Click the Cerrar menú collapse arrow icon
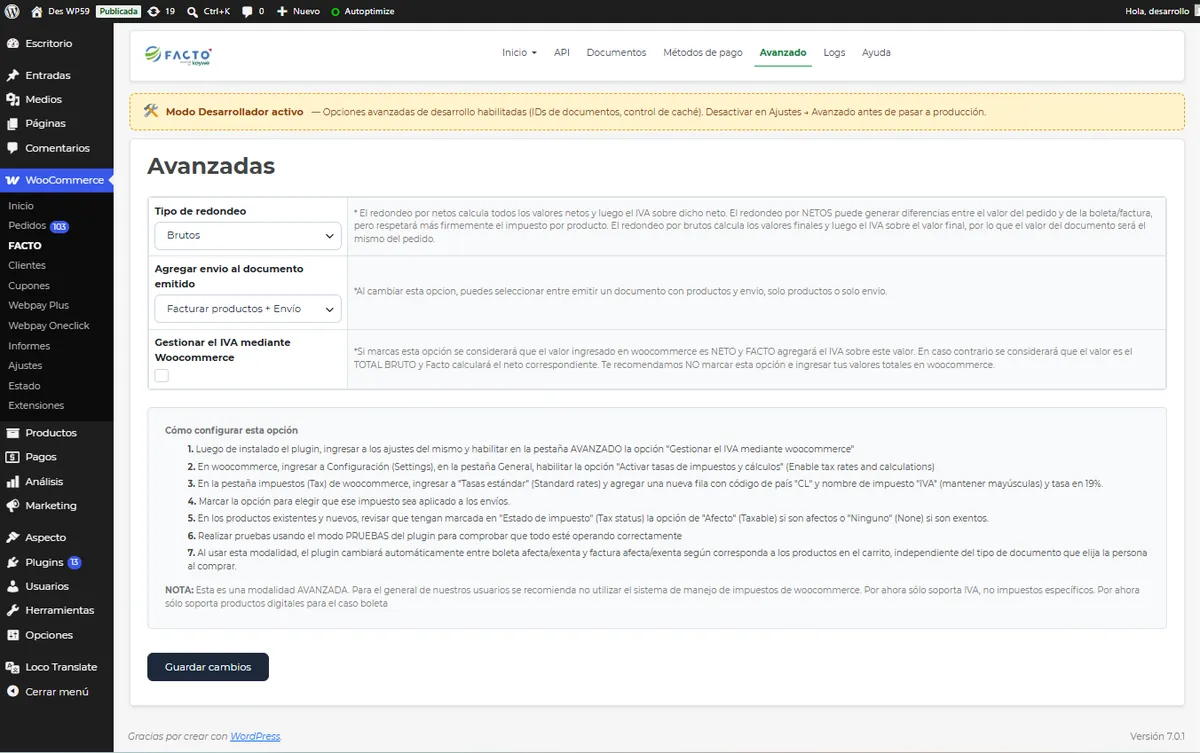This screenshot has width=1200, height=753. pos(13,691)
